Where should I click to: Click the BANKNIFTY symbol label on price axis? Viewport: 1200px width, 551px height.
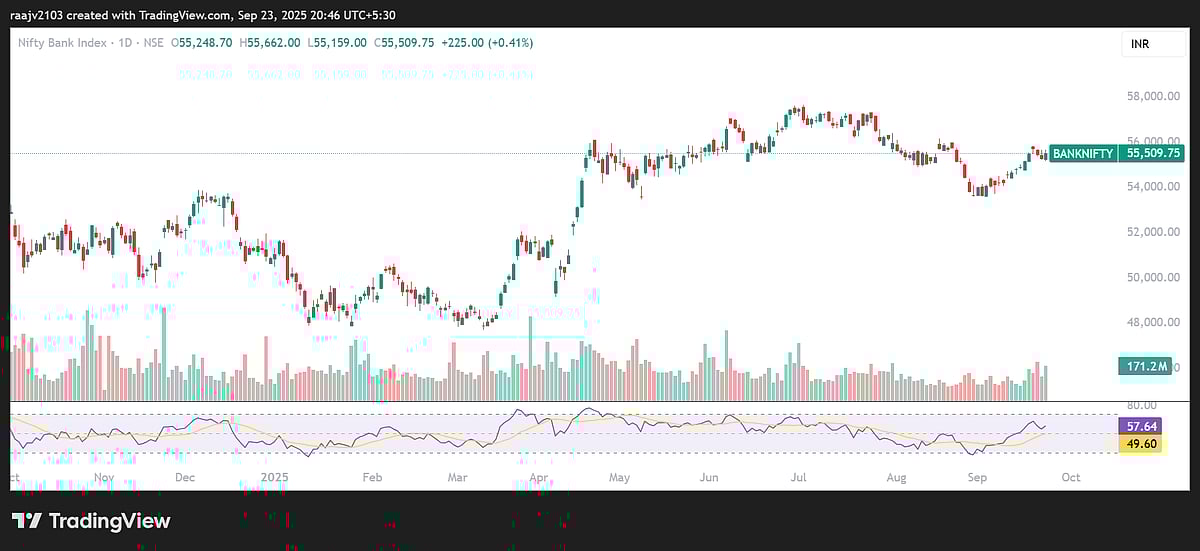(x=1083, y=154)
